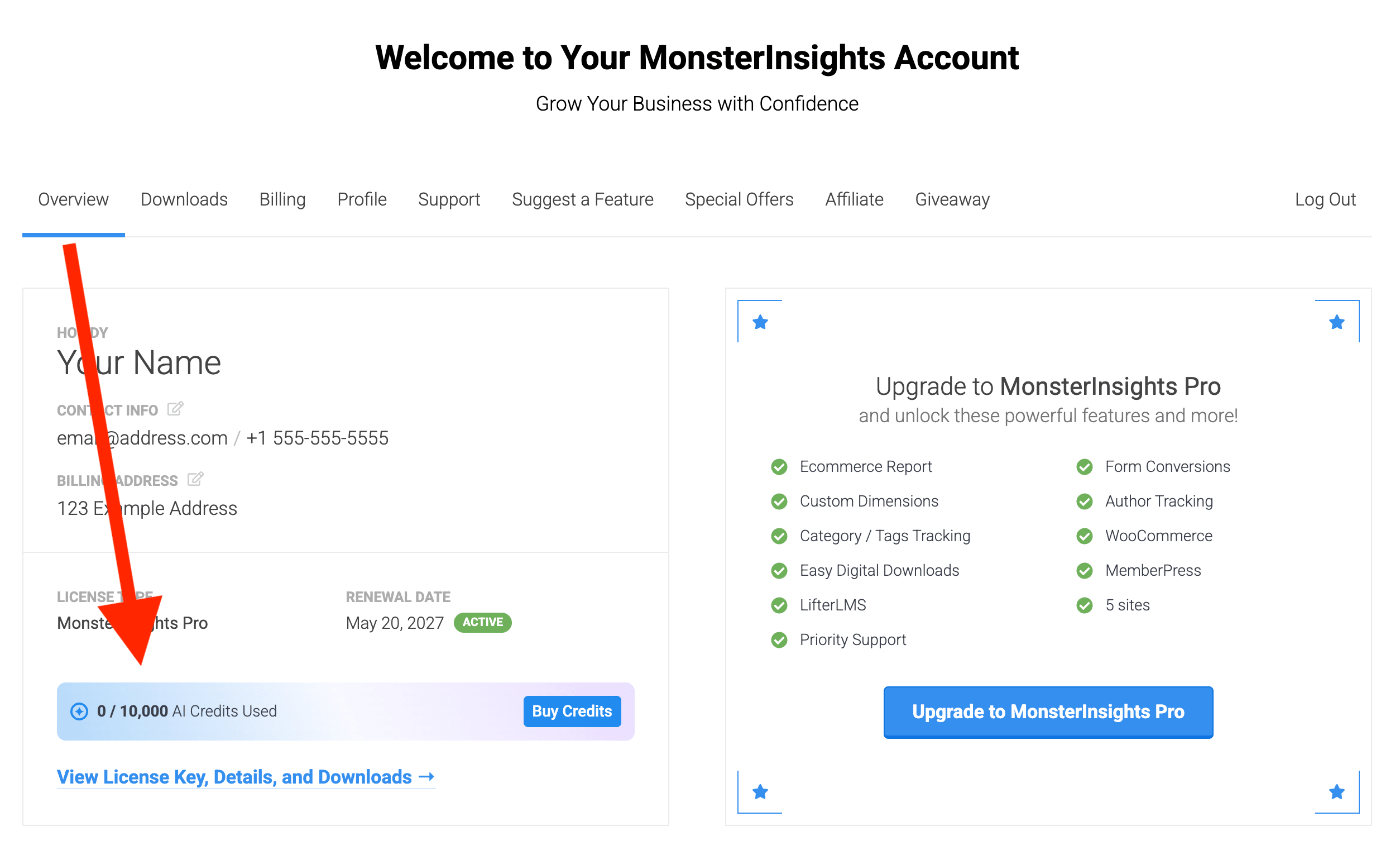Edit billing address with the pencil icon
Screen dimensions: 1400x850
point(195,480)
